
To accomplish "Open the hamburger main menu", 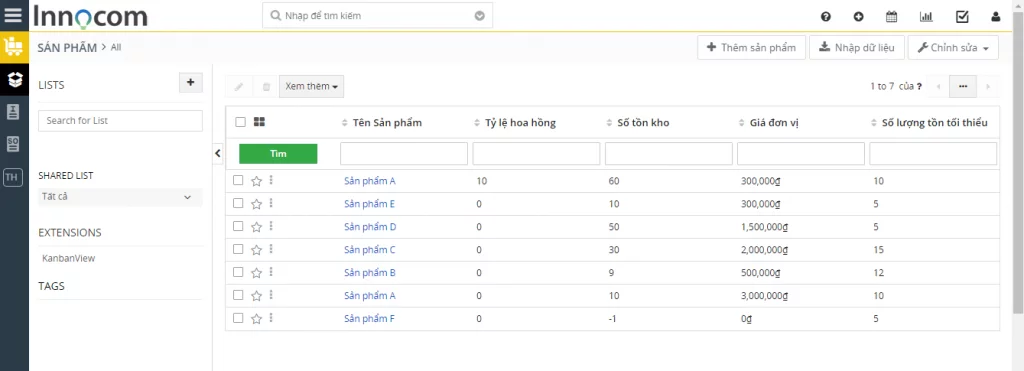I will coord(14,15).
